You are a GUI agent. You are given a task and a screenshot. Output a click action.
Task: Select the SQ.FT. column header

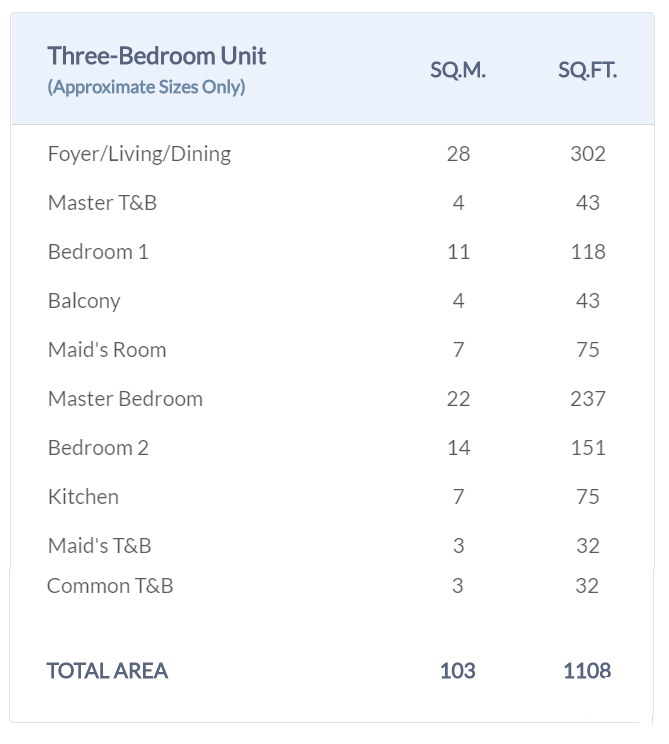pos(587,70)
